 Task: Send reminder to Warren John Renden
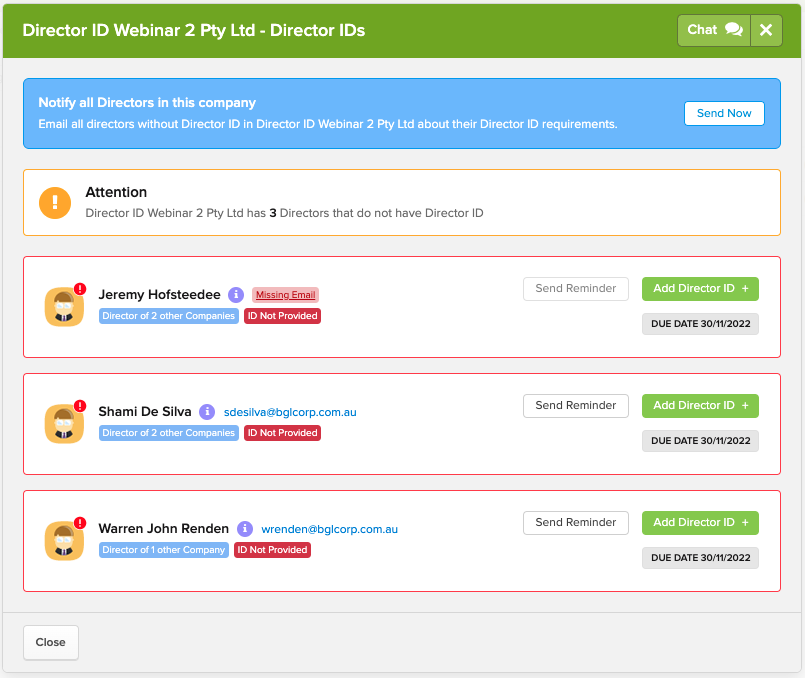[x=575, y=523]
